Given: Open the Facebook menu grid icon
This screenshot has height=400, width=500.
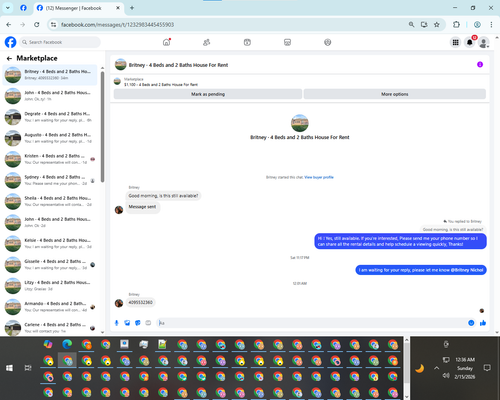Looking at the screenshot, I should 455,42.
